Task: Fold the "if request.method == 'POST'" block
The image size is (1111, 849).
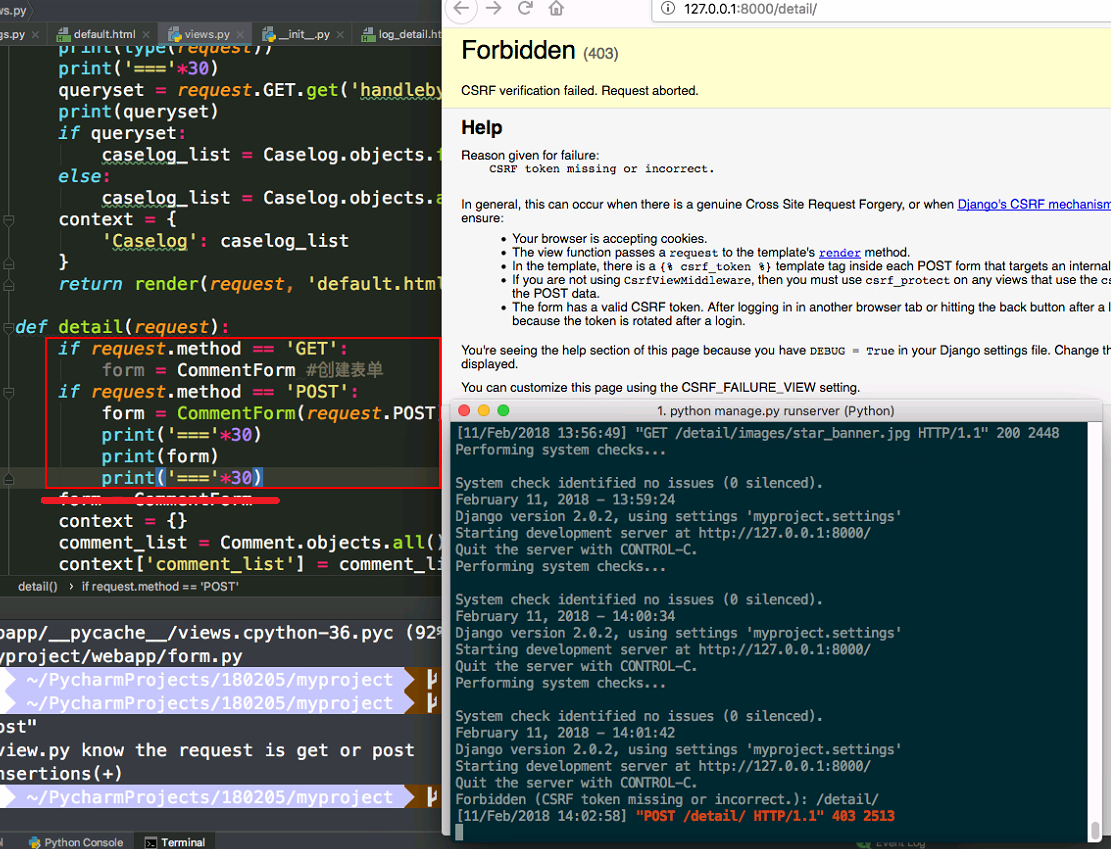Action: click(9, 392)
